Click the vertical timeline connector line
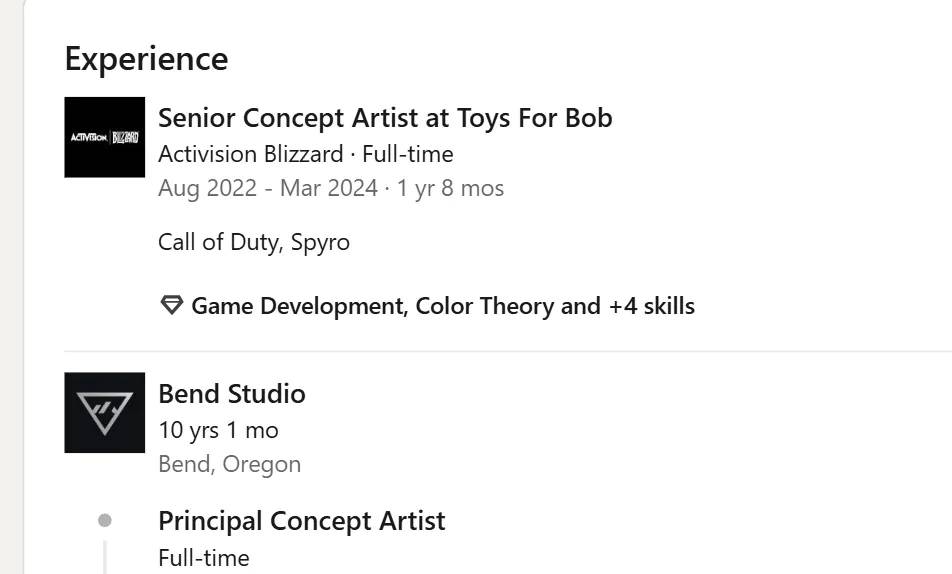952x574 pixels. [105, 557]
